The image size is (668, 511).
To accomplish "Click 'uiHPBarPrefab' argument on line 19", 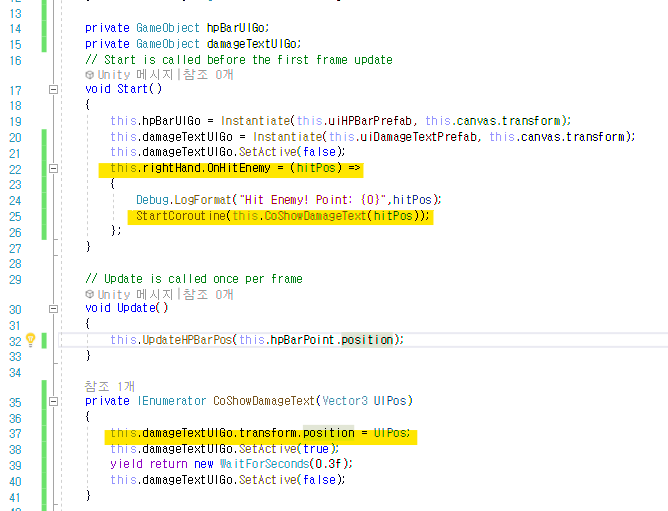I will pos(370,121).
